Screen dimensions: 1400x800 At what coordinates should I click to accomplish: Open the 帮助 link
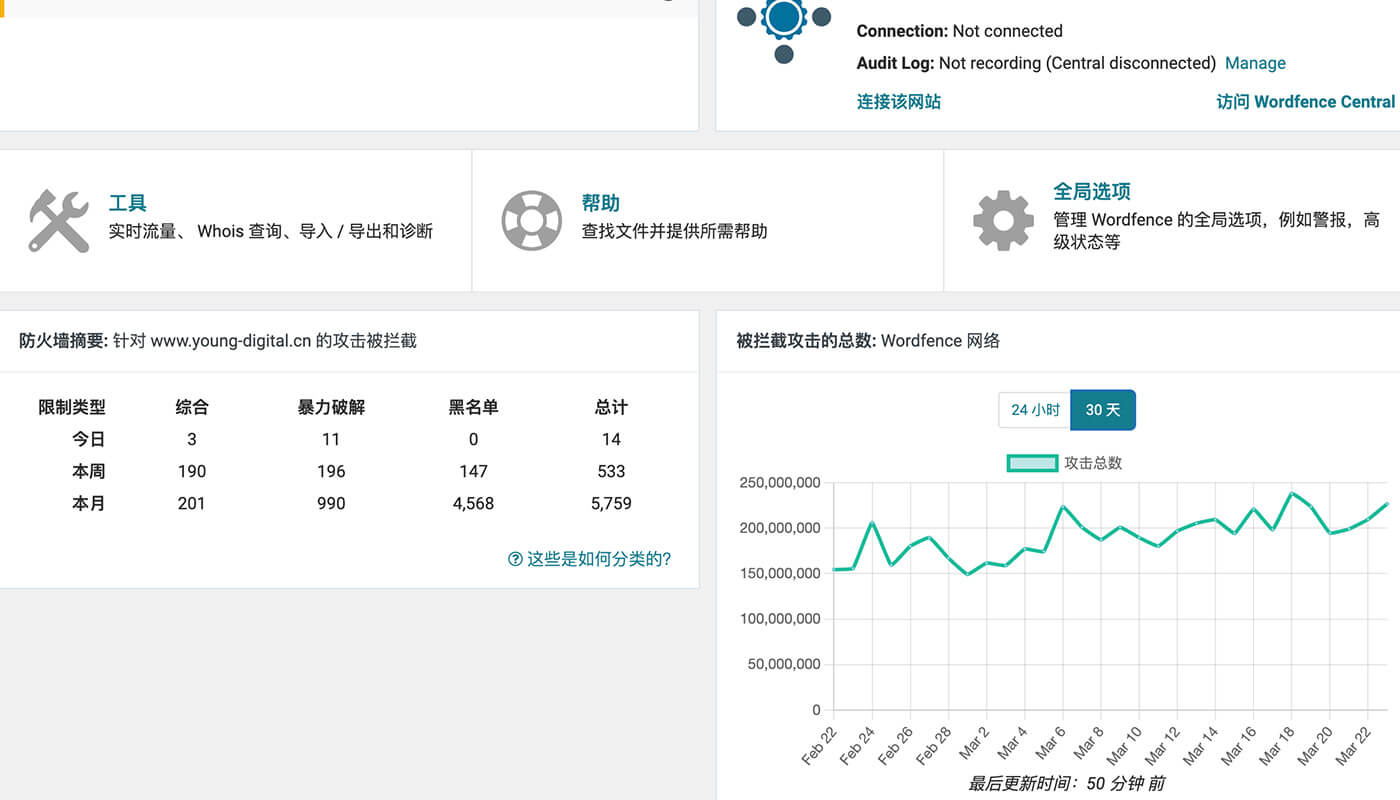(x=601, y=203)
